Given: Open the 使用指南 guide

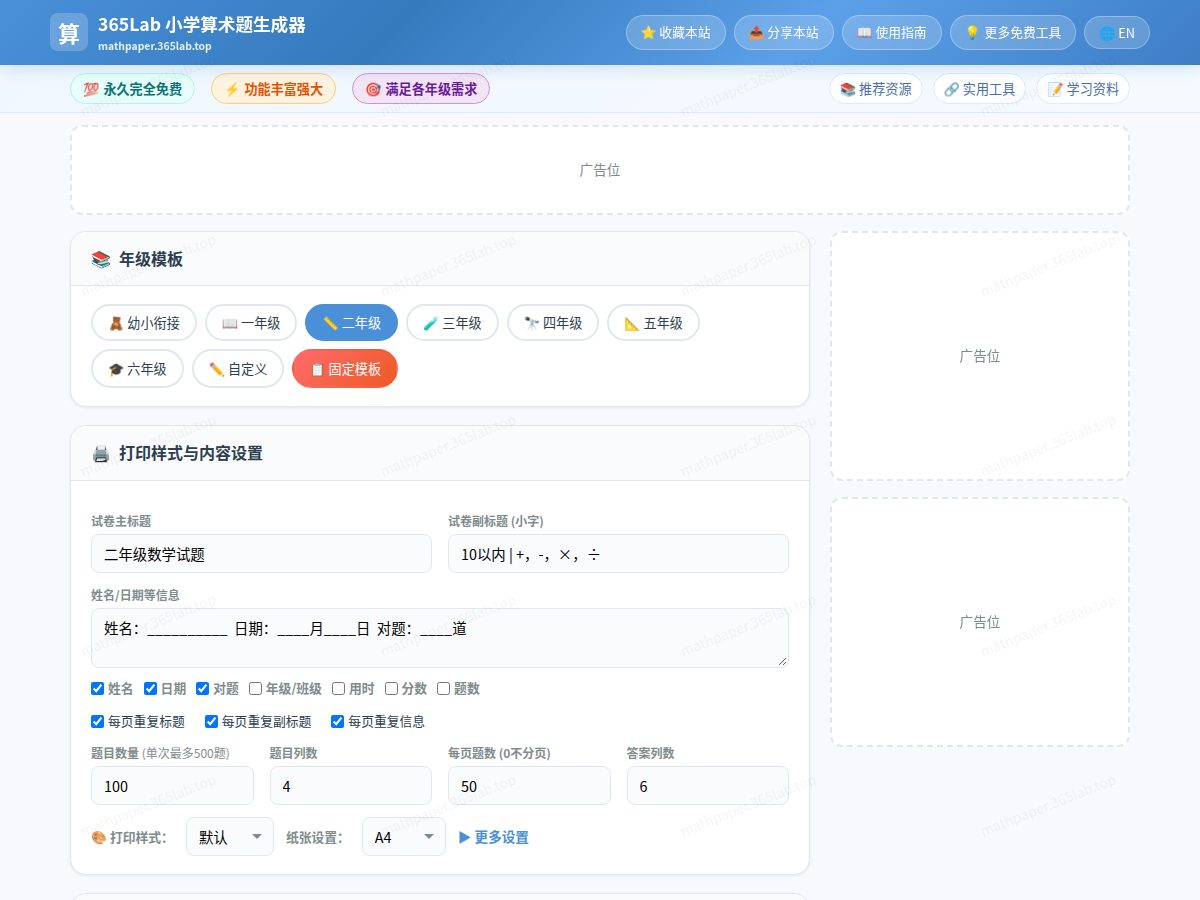Looking at the screenshot, I should coord(891,32).
